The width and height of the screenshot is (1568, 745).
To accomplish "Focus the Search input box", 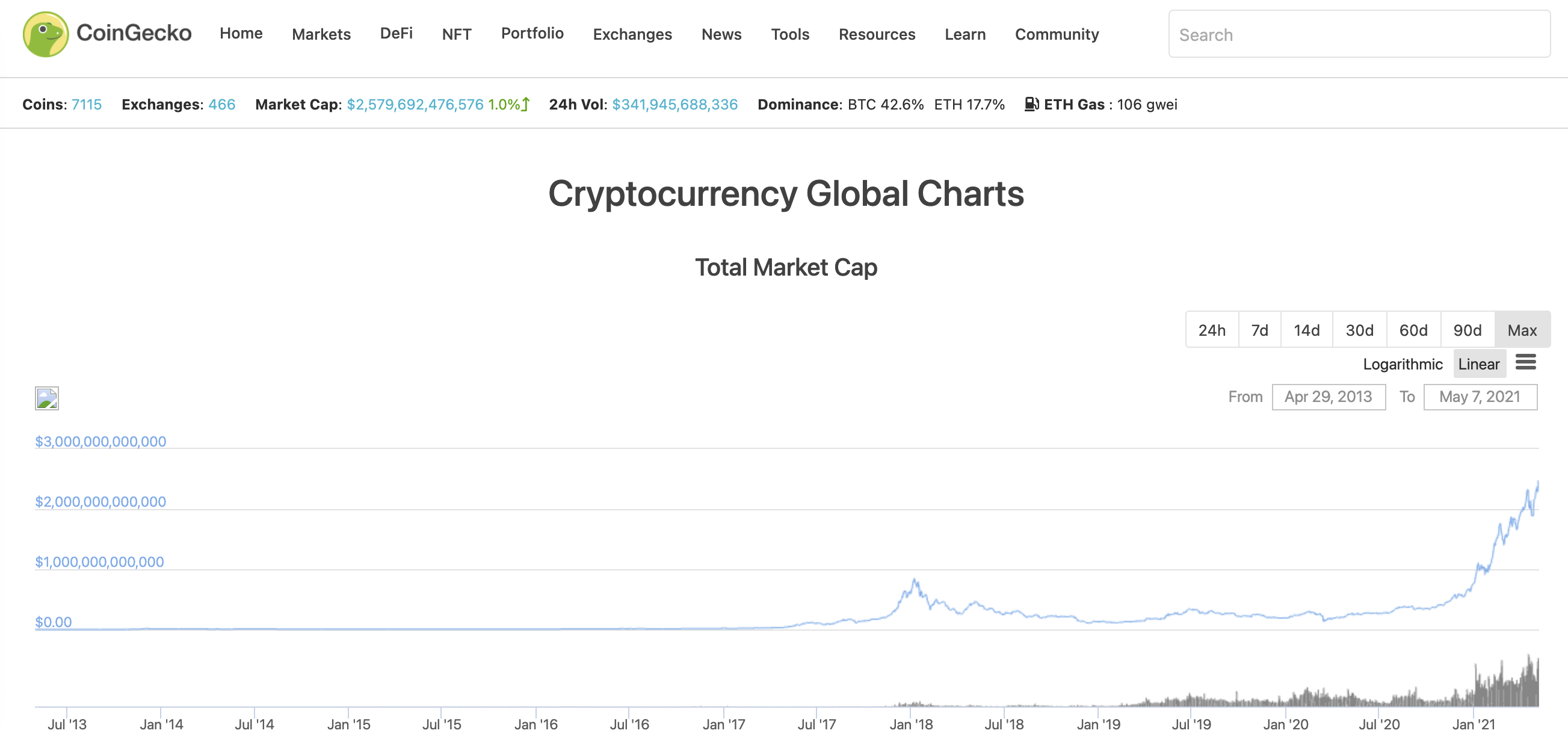I will coord(1359,35).
